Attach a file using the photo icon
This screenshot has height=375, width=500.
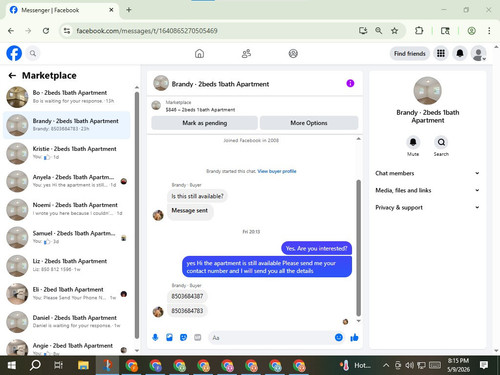coord(169,338)
